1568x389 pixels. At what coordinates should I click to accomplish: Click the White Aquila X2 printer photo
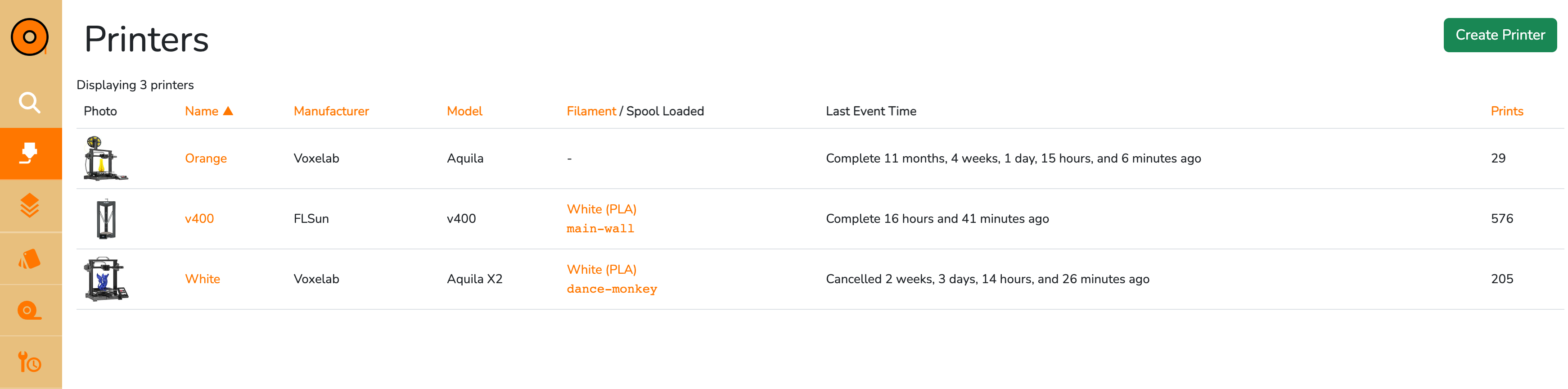(106, 279)
